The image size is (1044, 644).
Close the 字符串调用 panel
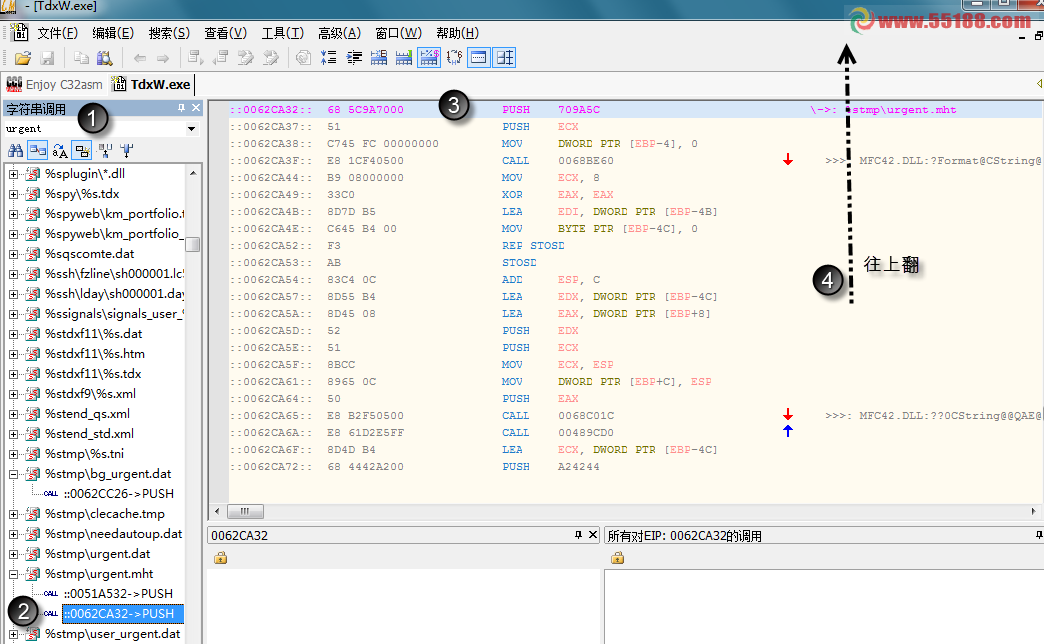point(196,108)
